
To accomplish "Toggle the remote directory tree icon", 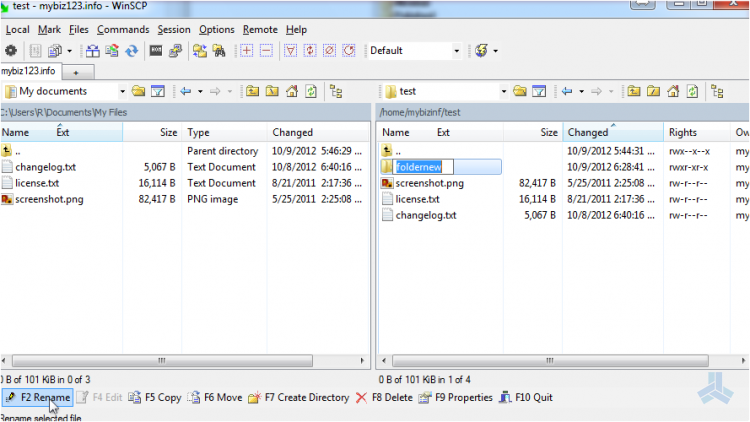I will click(x=717, y=91).
